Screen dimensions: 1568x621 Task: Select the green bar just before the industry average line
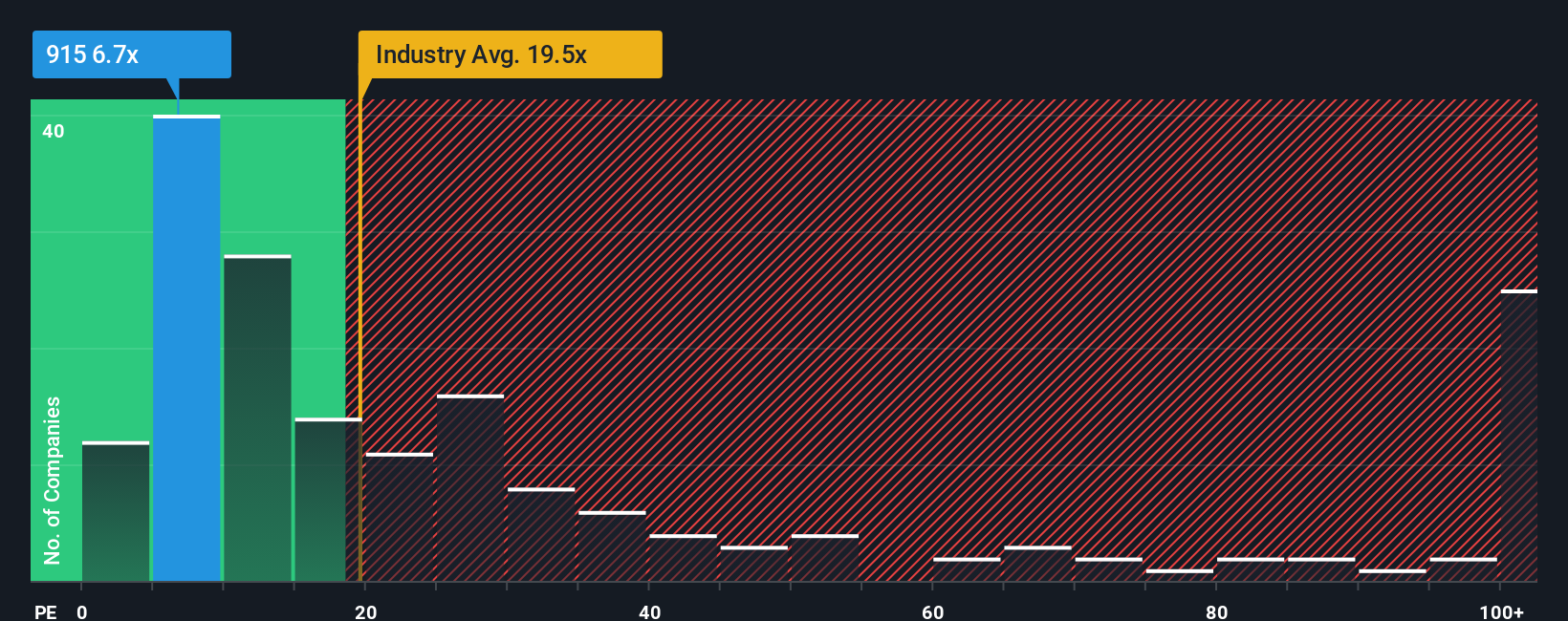pyautogui.click(x=328, y=500)
